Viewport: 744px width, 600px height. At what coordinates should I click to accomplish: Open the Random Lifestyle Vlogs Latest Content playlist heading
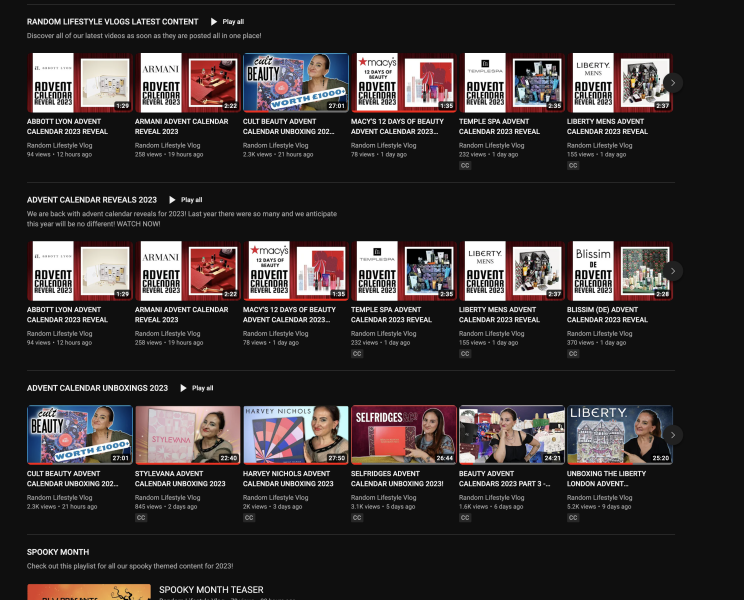tap(112, 22)
